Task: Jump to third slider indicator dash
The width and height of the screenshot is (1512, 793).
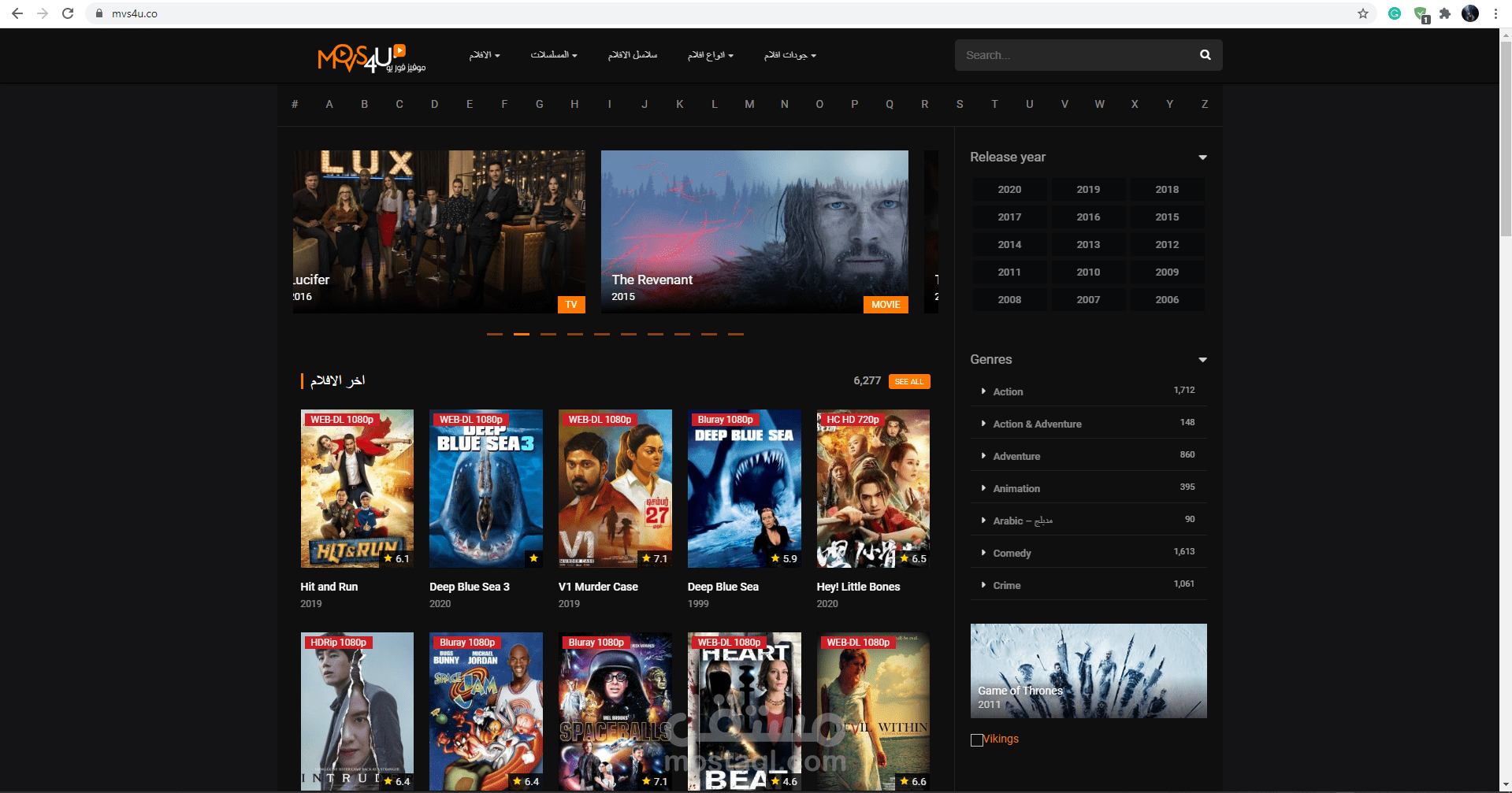Action: tap(548, 335)
